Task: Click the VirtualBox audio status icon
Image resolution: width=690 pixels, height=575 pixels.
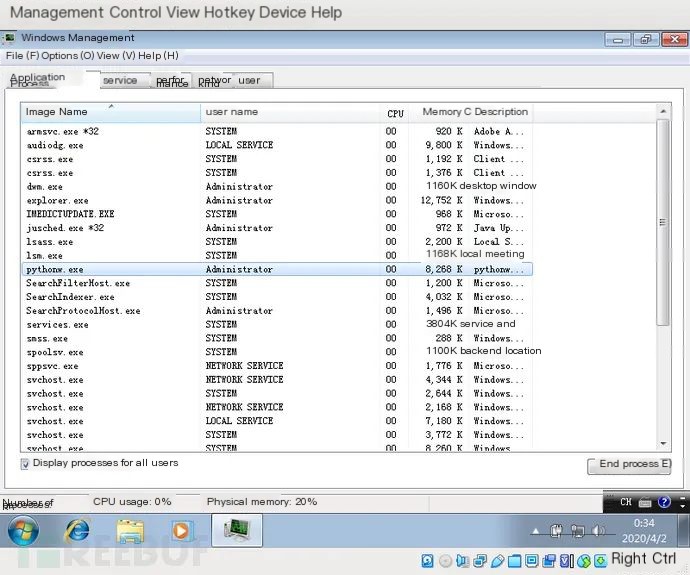Action: click(462, 560)
